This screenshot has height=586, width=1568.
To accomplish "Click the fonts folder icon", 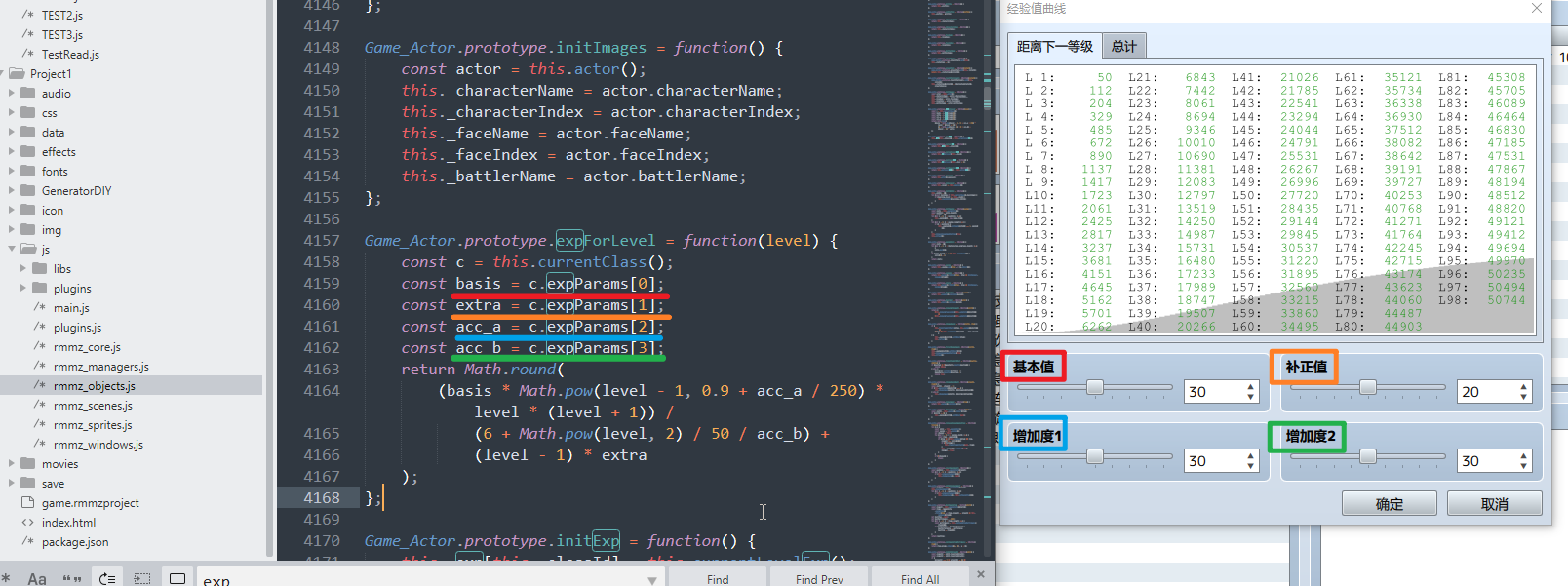I will tap(28, 172).
